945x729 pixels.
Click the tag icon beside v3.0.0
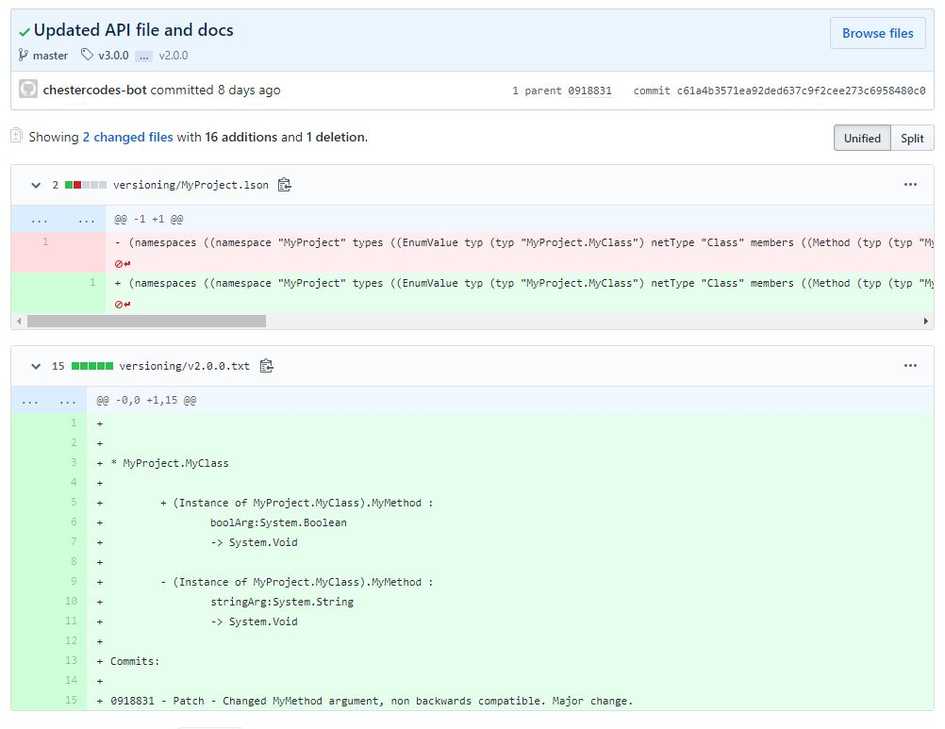tap(85, 56)
